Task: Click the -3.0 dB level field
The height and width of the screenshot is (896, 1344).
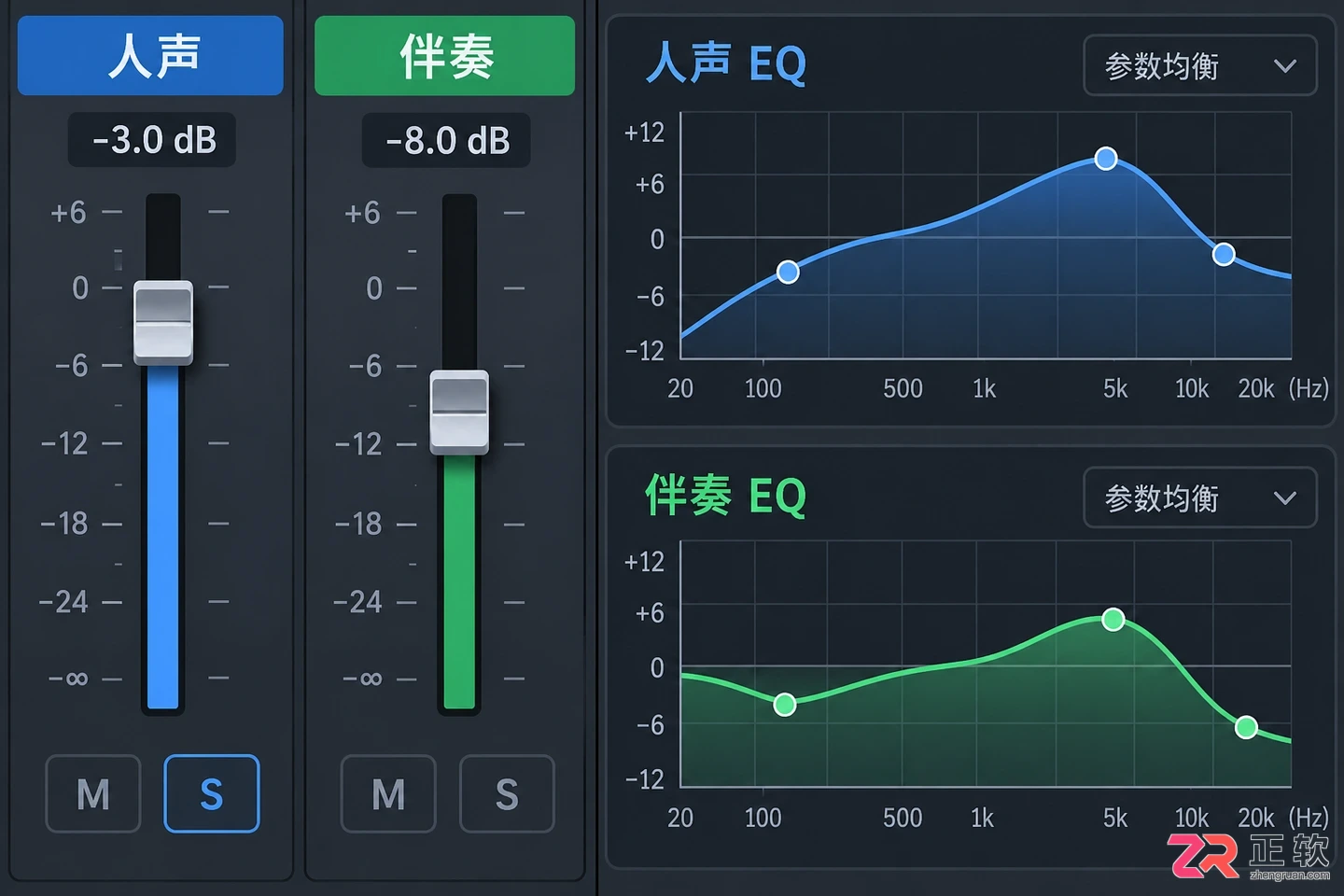Action: coord(152,140)
